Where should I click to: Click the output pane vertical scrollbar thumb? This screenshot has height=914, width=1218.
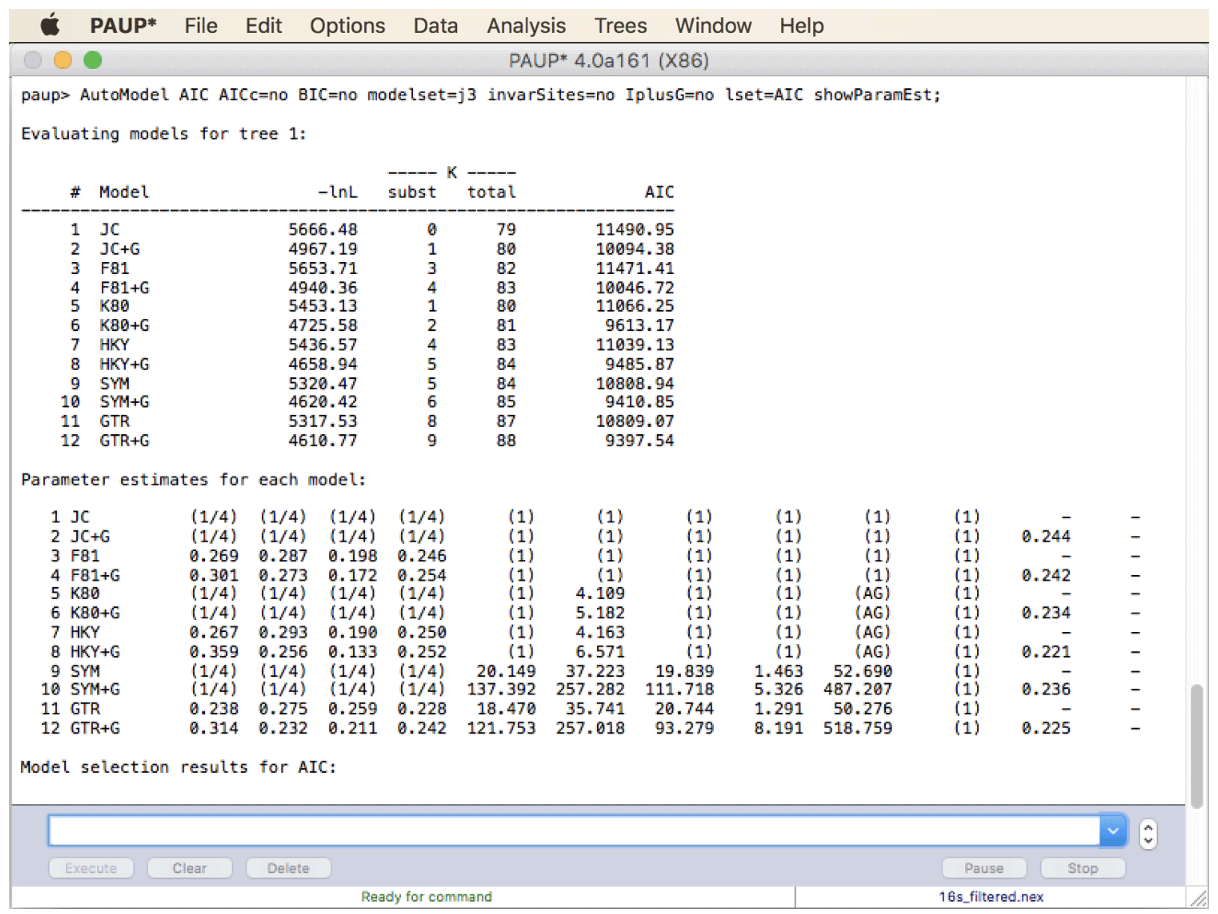1197,746
